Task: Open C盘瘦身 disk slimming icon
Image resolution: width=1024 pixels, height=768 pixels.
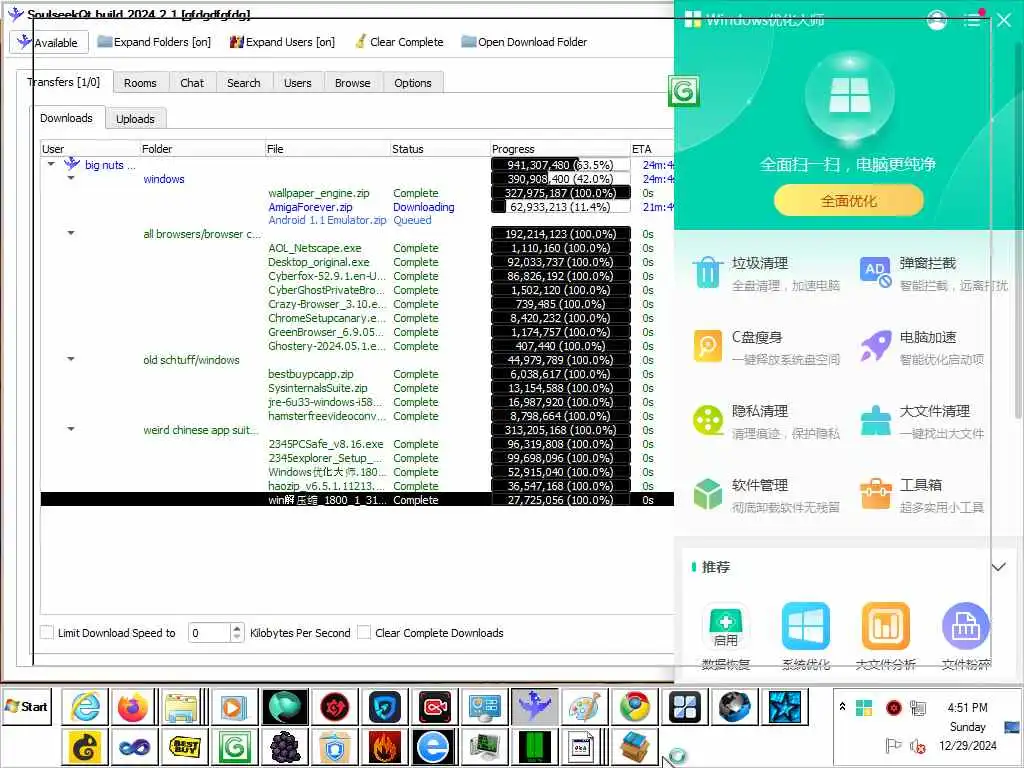Action: click(707, 346)
